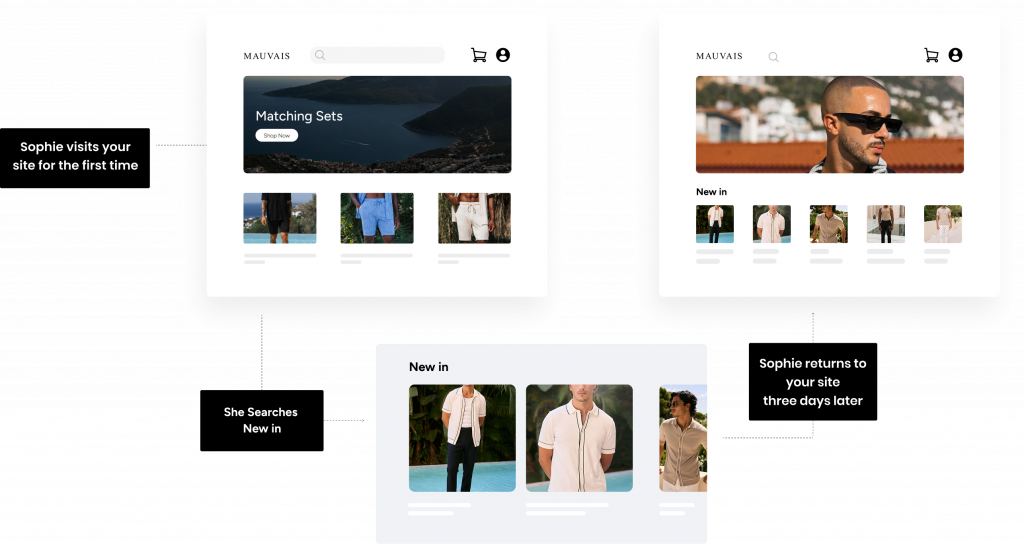
Task: Click the user account icon in the right window
Action: coord(955,56)
